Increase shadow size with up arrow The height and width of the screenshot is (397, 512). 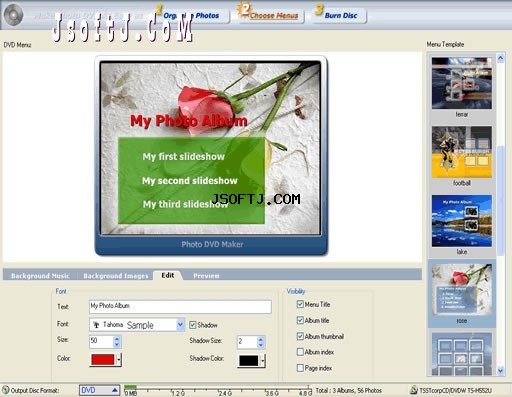(x=261, y=339)
